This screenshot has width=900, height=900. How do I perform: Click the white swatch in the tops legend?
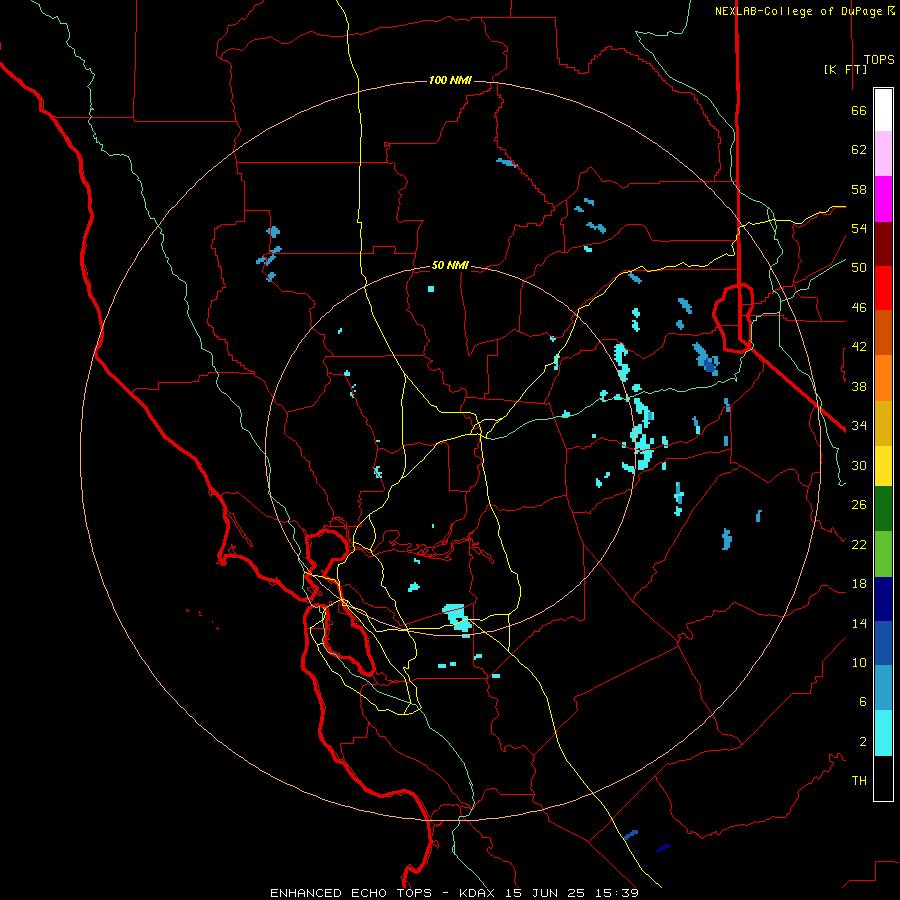point(883,110)
